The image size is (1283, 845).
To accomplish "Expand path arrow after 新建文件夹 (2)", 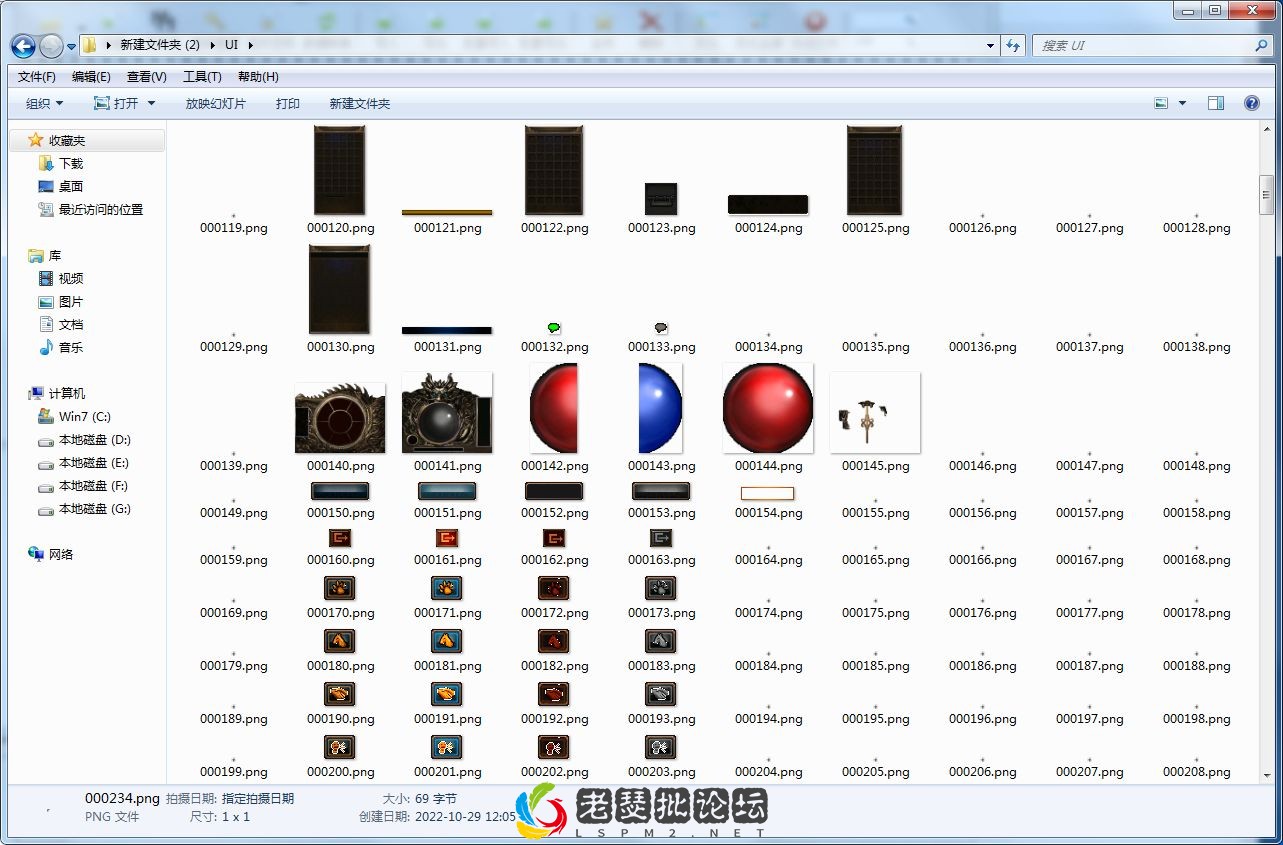I will pos(212,45).
